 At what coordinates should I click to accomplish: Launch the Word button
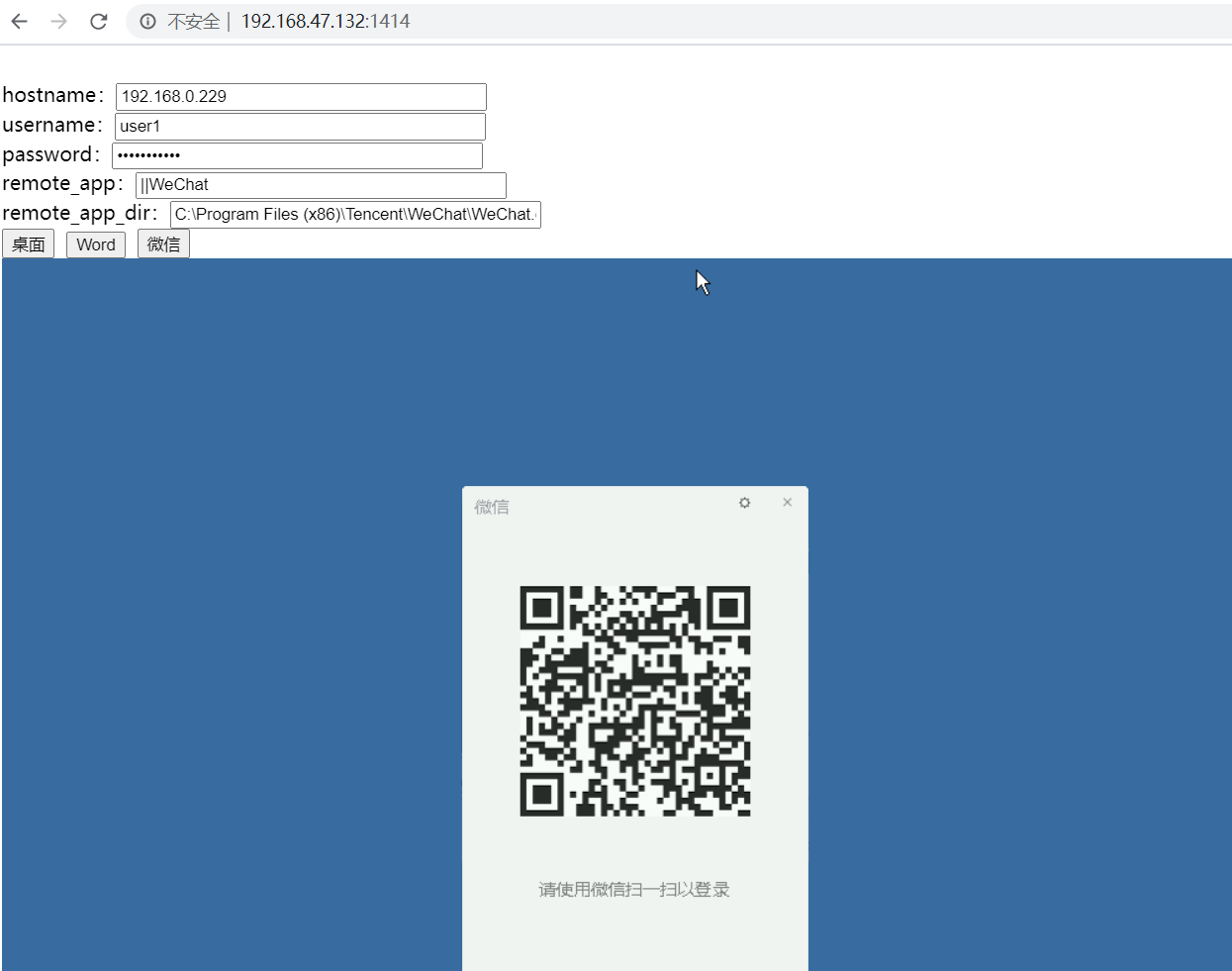coord(96,244)
